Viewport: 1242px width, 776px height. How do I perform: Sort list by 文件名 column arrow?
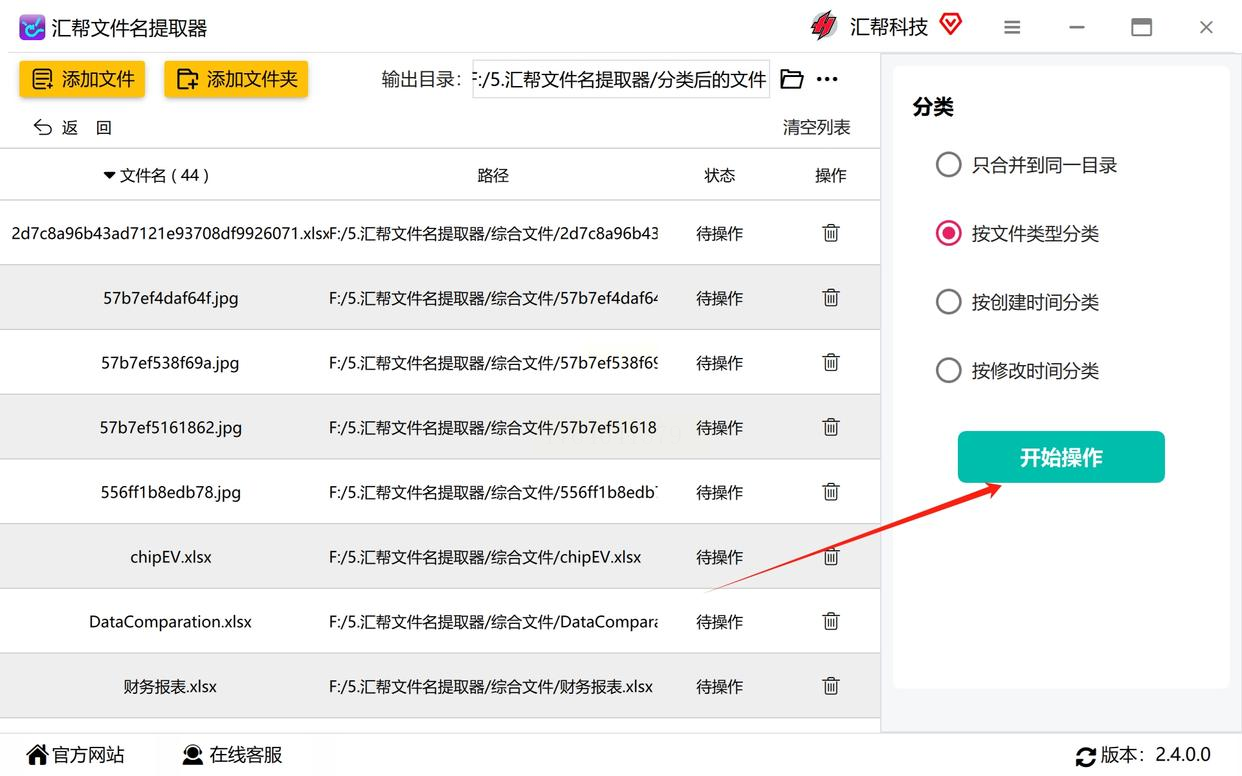tap(109, 175)
